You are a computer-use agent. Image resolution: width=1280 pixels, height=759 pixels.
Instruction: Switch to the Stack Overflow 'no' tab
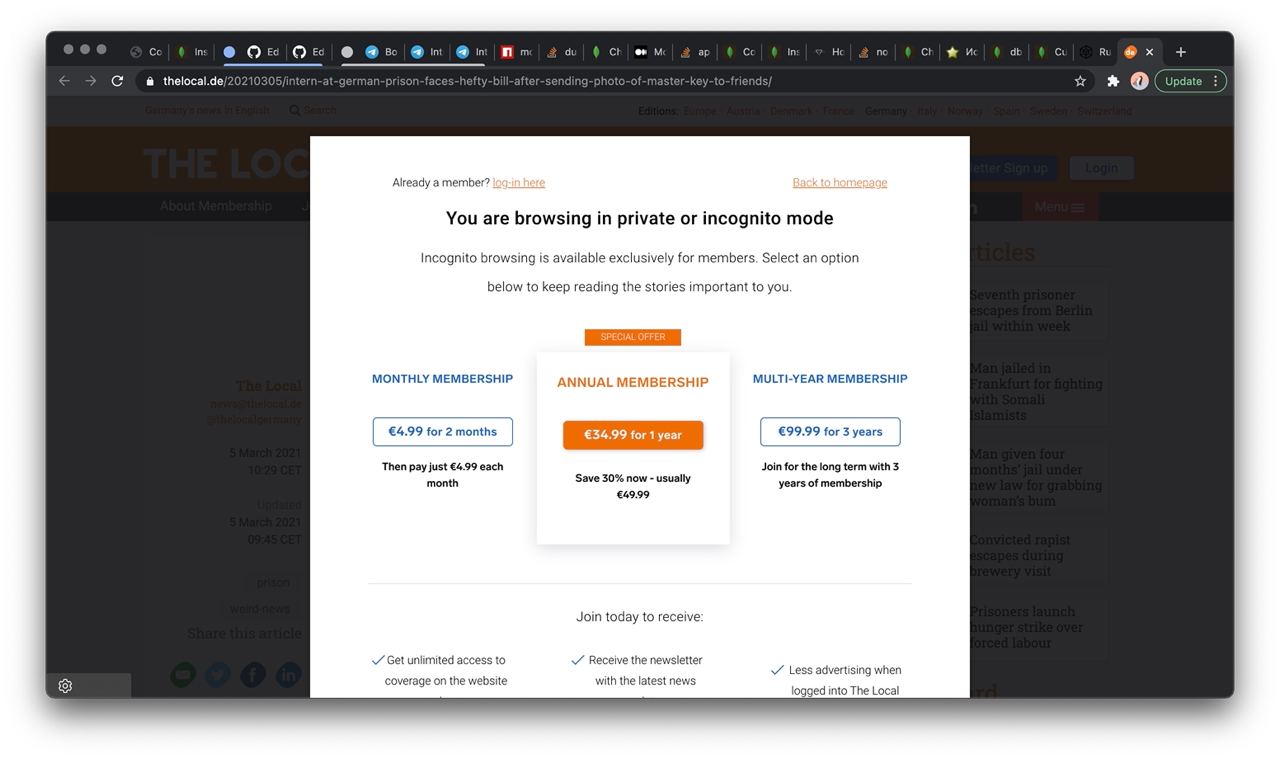(x=873, y=52)
